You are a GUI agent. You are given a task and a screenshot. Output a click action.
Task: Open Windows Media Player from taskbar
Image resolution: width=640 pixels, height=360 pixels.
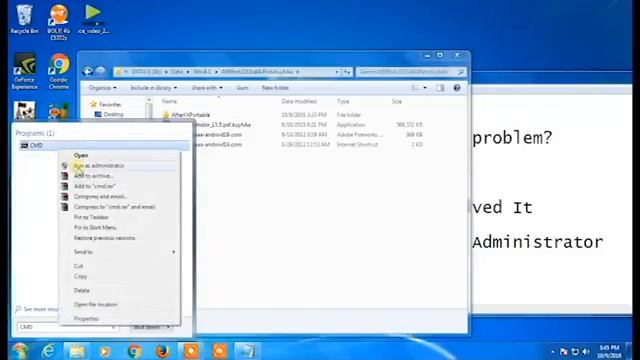(105, 351)
